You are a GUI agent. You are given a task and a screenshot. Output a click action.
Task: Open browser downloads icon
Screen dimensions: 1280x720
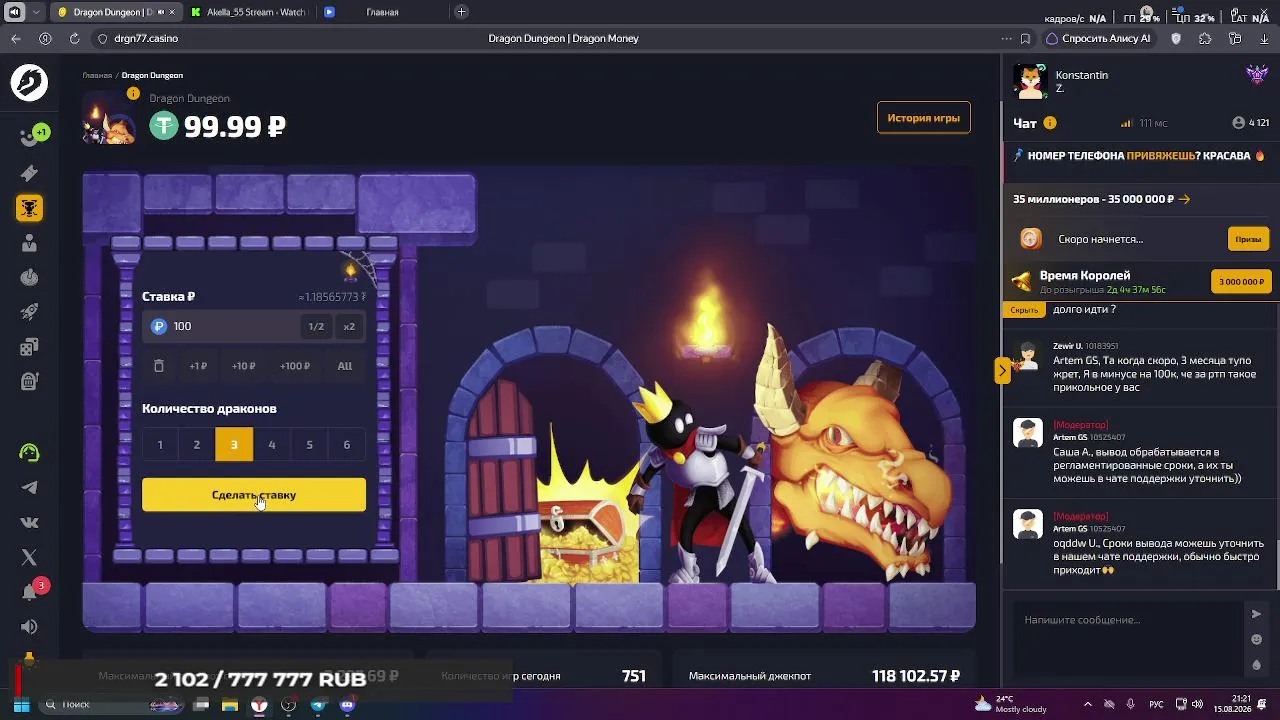coord(1264,39)
